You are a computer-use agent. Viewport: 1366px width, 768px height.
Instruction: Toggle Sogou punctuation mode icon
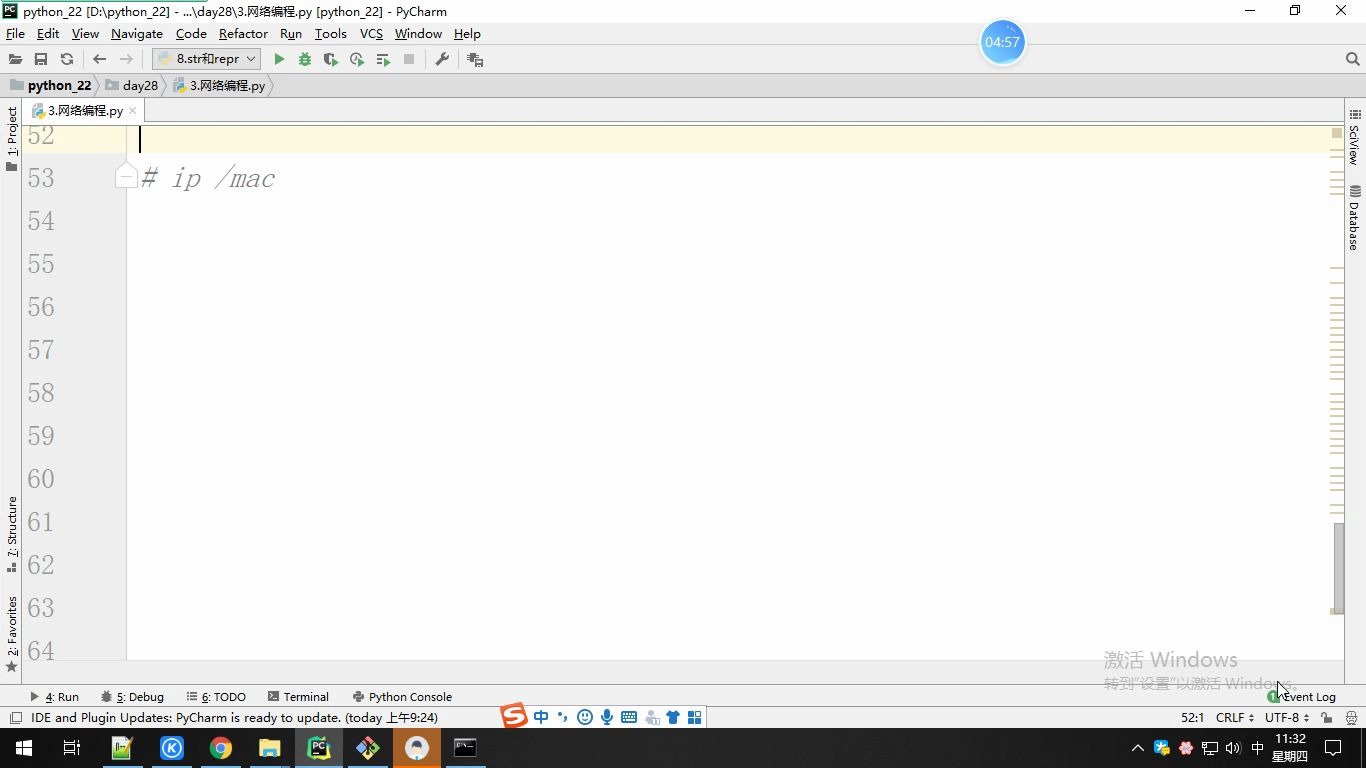(x=562, y=717)
